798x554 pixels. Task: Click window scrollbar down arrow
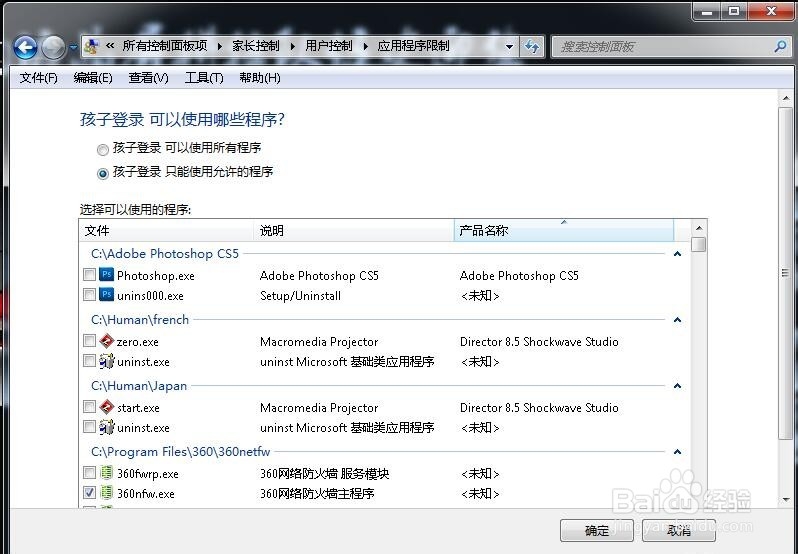(785, 499)
